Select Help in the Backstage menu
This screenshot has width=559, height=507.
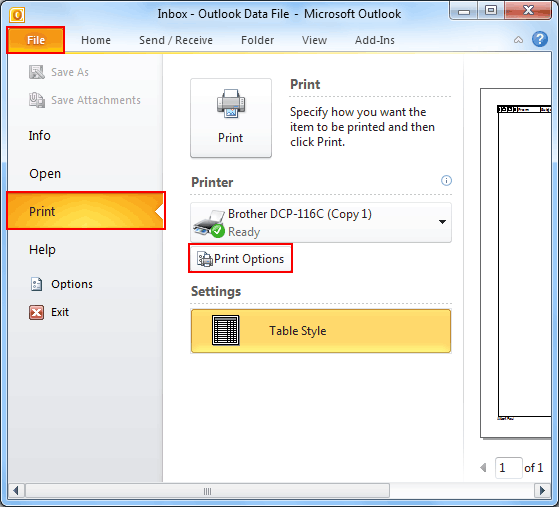coord(42,250)
